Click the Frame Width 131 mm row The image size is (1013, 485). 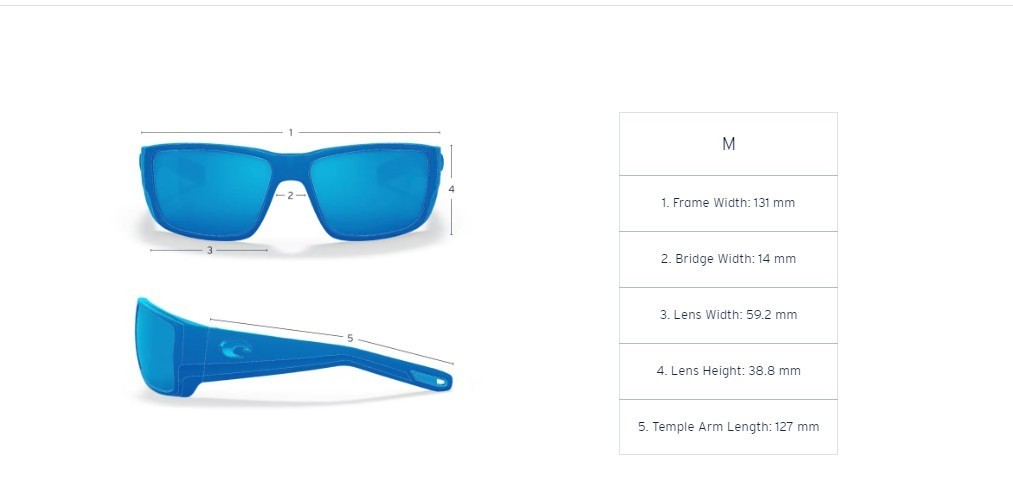pos(728,203)
